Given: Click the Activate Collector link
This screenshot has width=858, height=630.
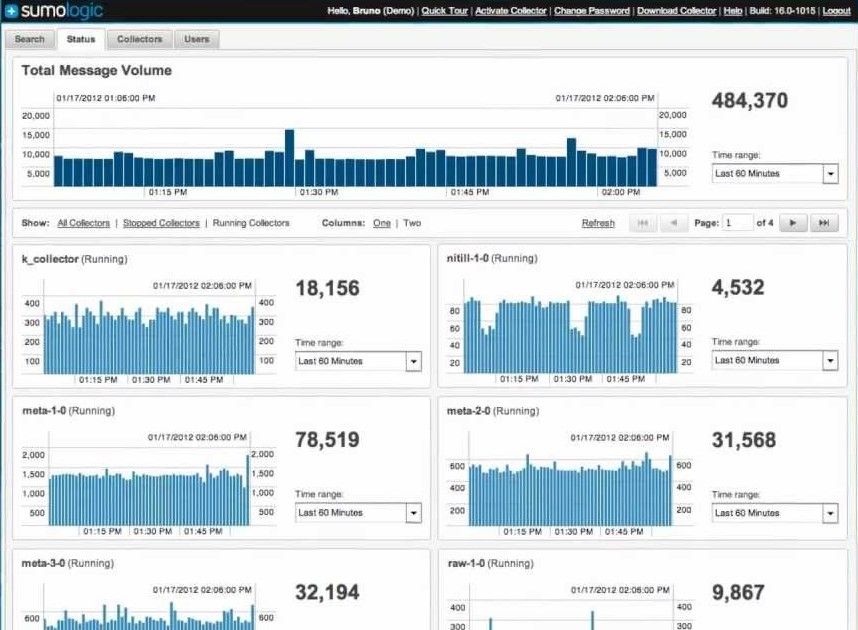Looking at the screenshot, I should [511, 10].
